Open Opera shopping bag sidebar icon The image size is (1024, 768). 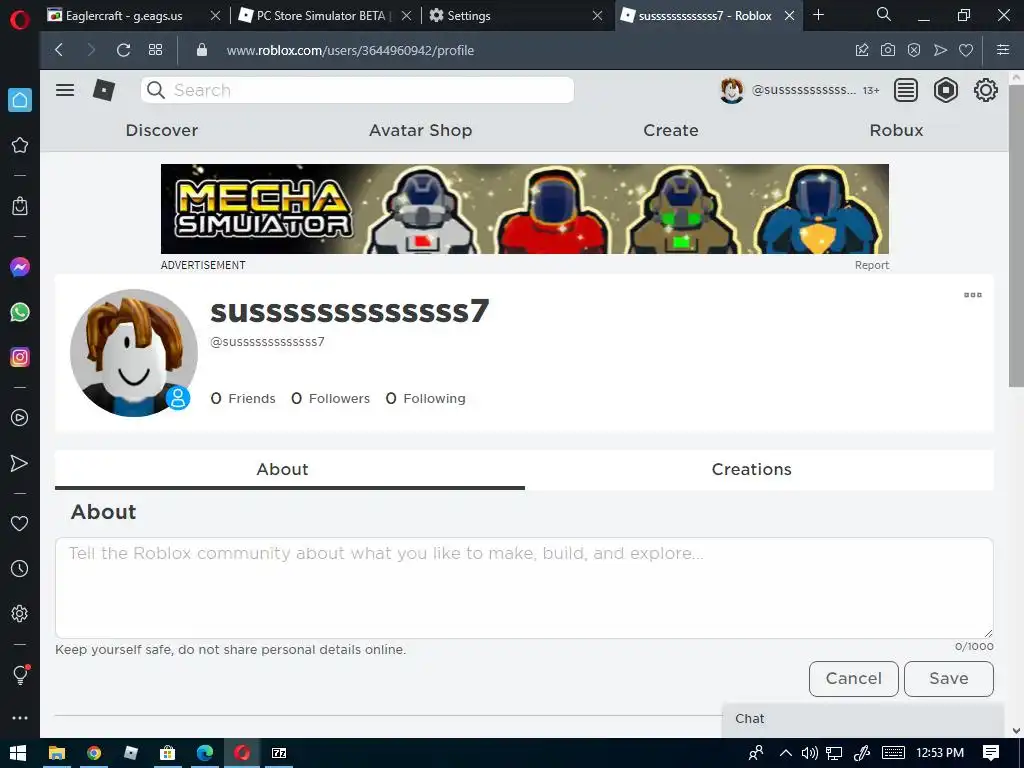point(20,206)
